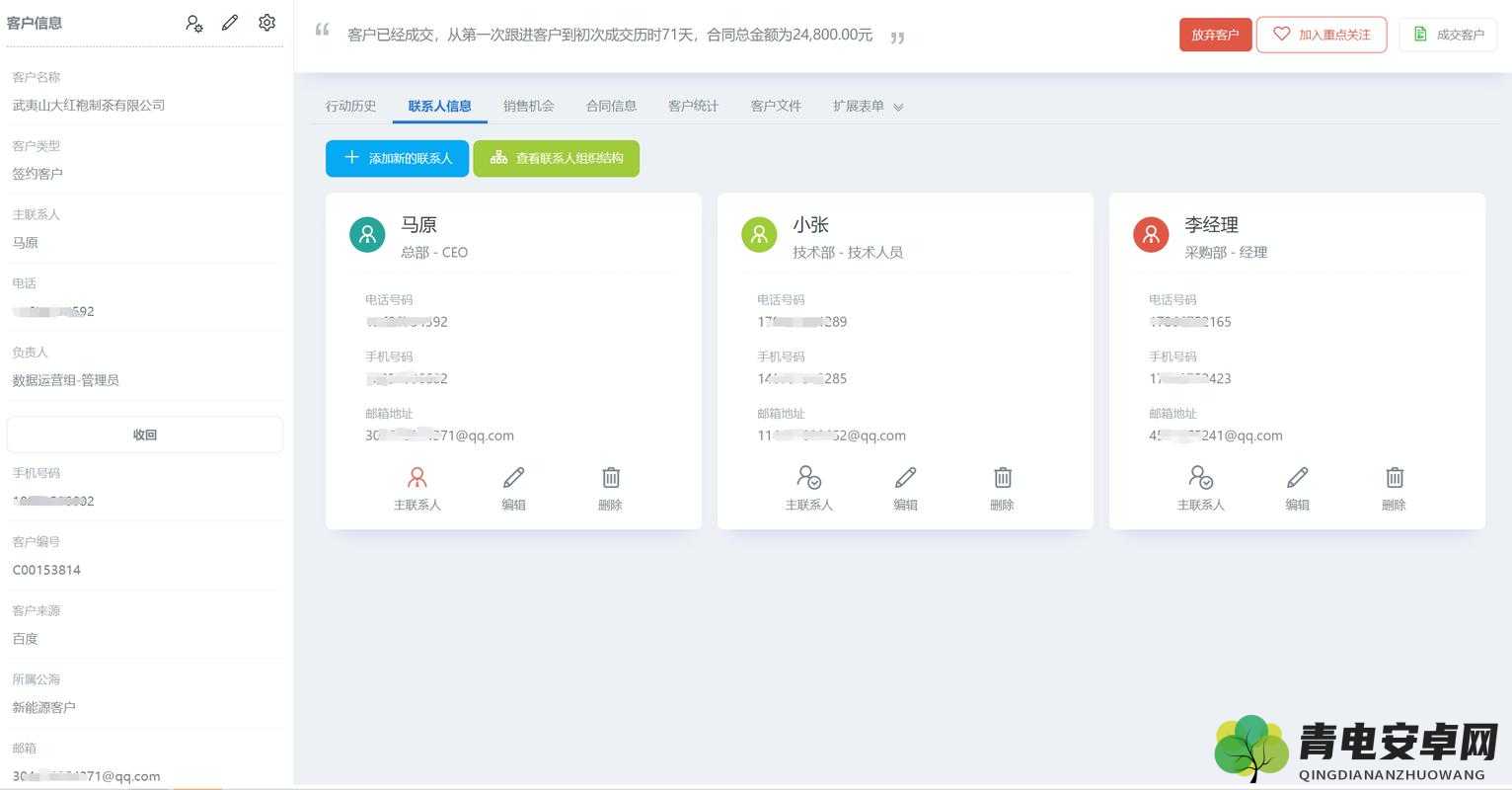Set 李经理 as 主联系人 via icon
Viewport: 1512px width, 790px height.
[1201, 478]
